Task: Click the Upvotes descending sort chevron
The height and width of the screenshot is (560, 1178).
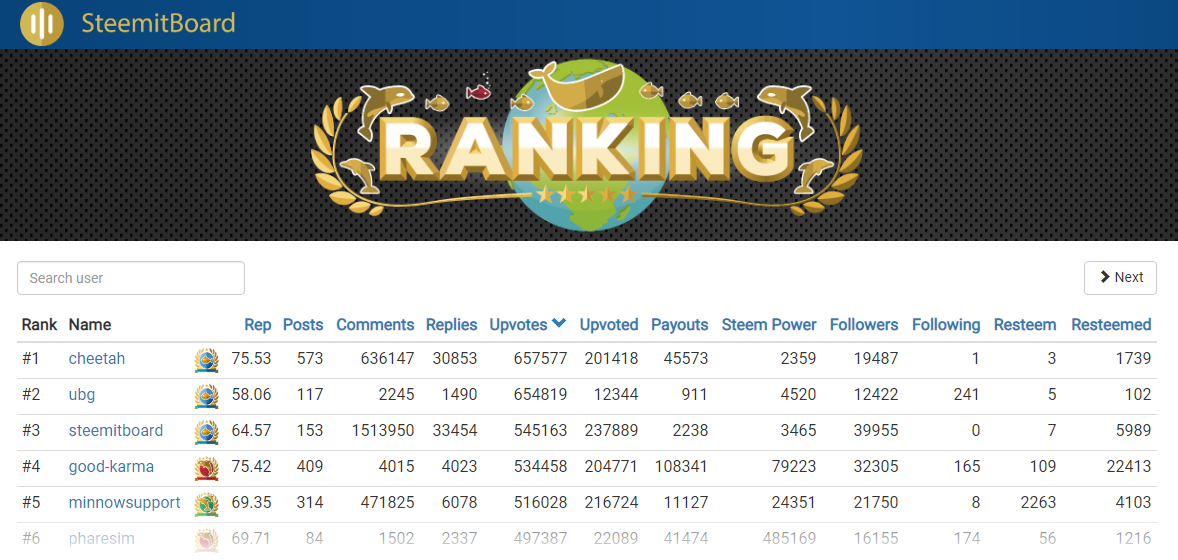Action: point(558,323)
